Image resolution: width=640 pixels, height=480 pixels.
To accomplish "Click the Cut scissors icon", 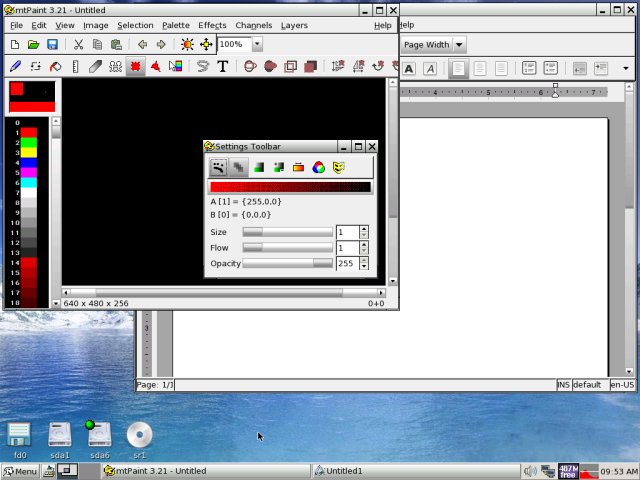I will [x=77, y=45].
